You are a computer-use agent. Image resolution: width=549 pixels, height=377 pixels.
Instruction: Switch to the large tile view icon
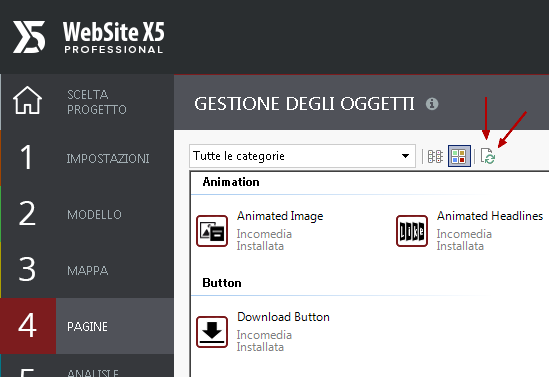pos(459,156)
